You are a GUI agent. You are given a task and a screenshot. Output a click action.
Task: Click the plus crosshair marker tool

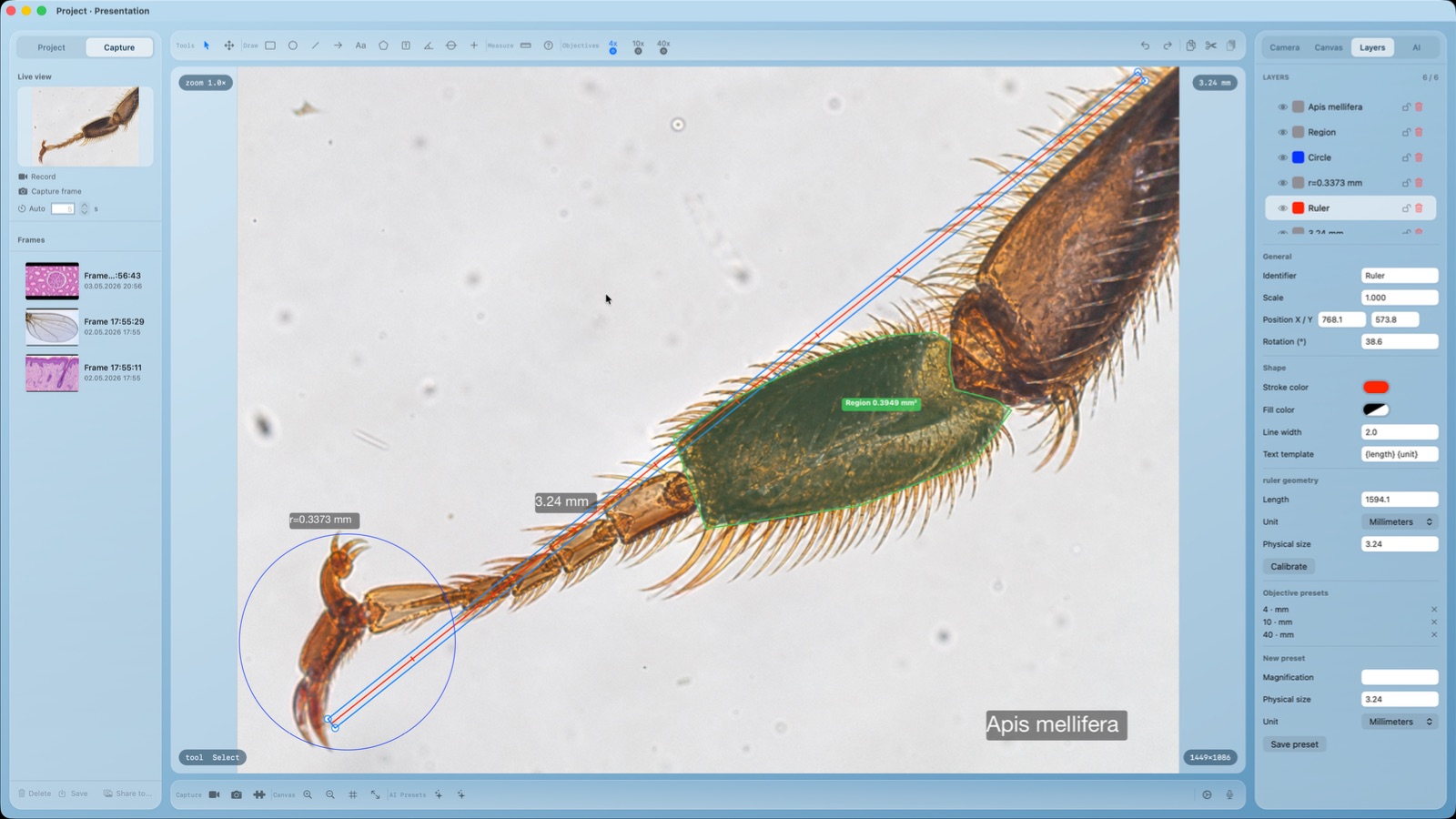(474, 45)
